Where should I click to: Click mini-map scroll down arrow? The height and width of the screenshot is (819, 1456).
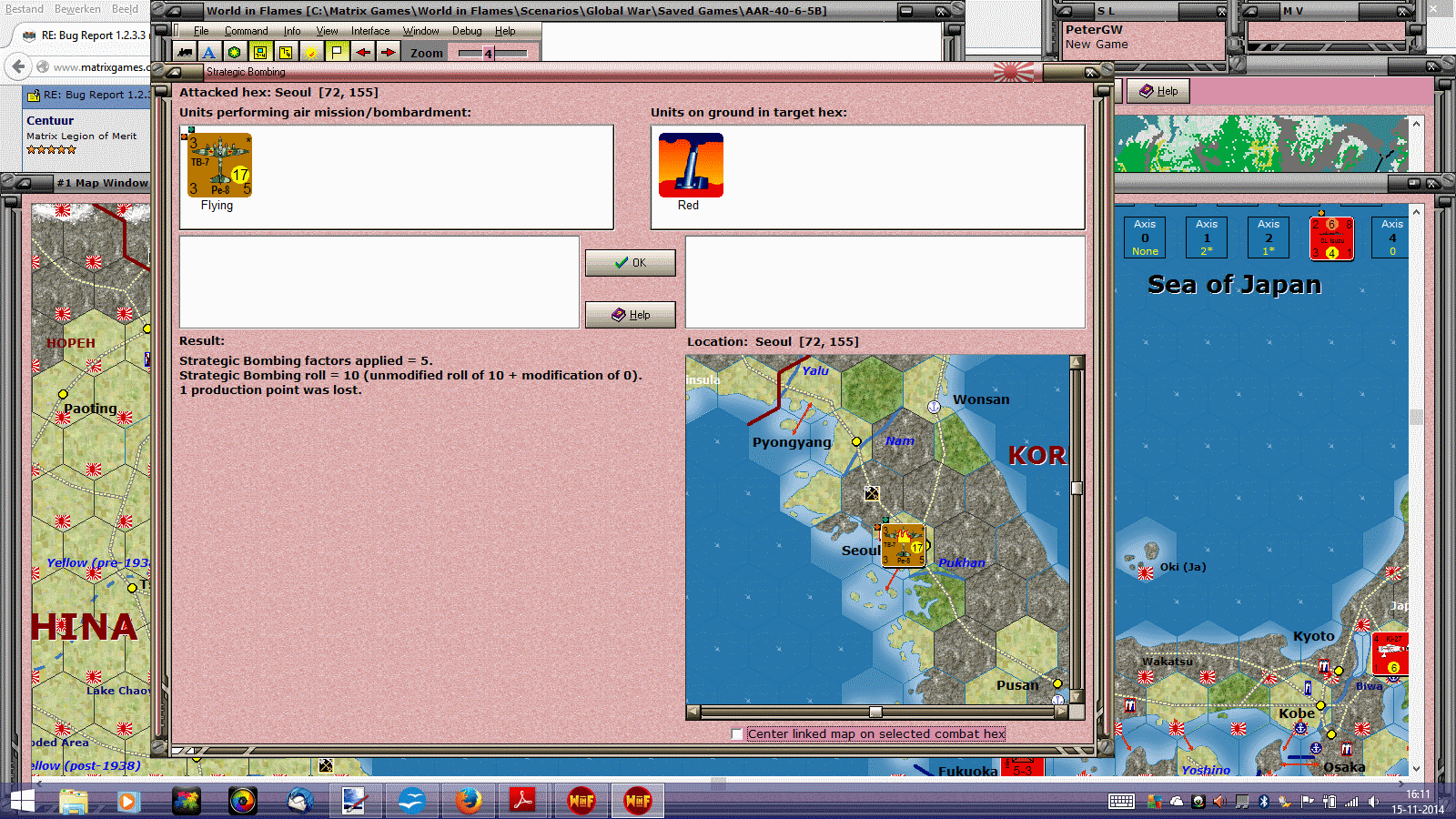(1077, 697)
